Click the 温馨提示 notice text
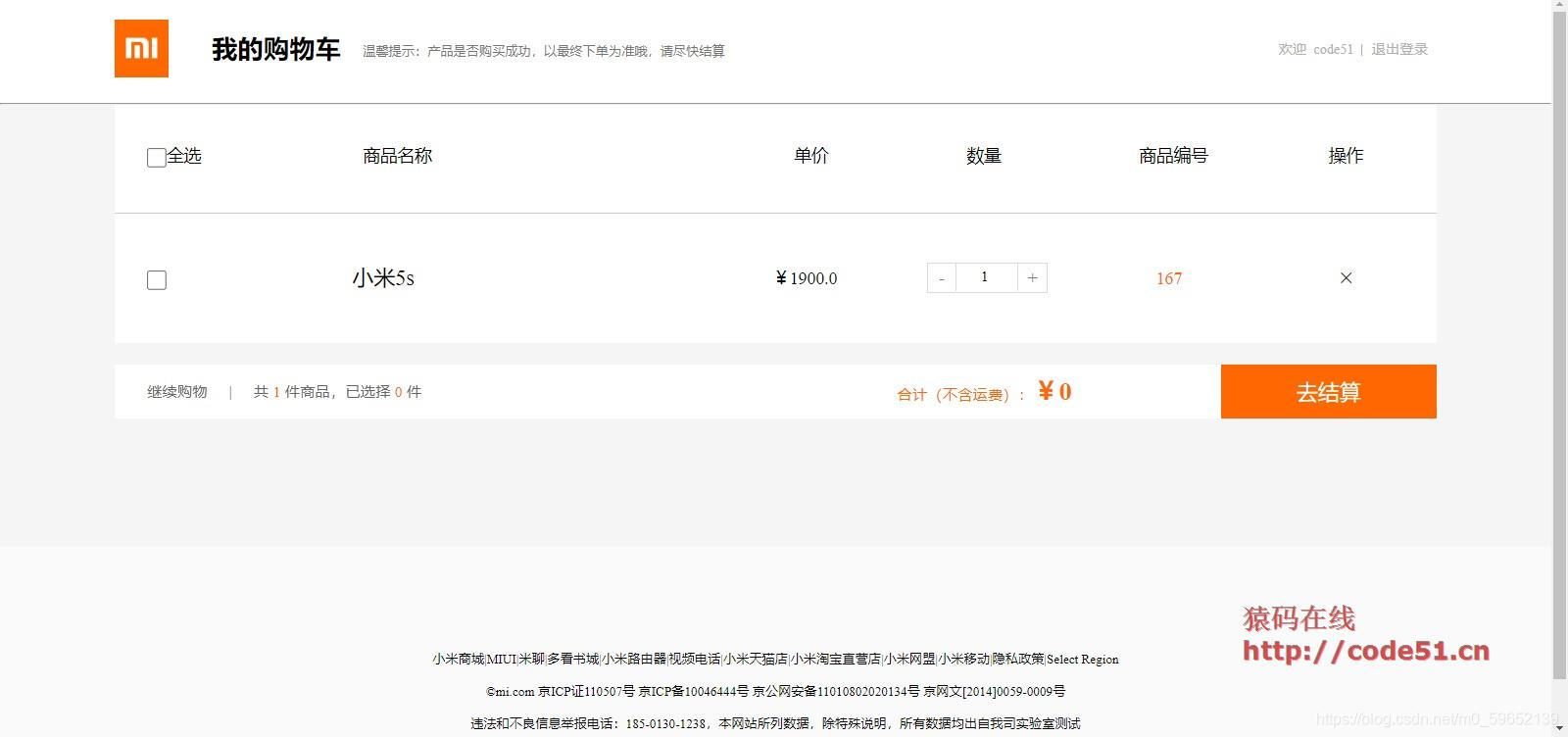Viewport: 1568px width, 737px height. (544, 51)
